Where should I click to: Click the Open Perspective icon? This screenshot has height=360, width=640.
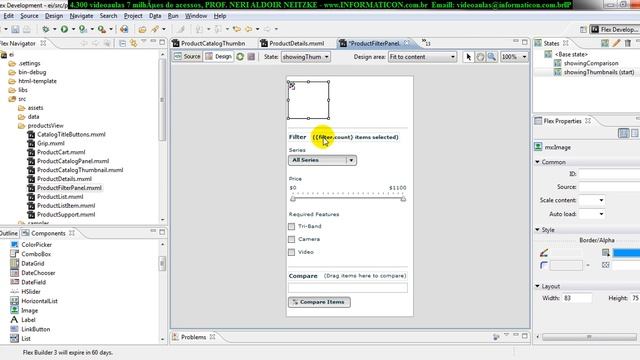[583, 29]
